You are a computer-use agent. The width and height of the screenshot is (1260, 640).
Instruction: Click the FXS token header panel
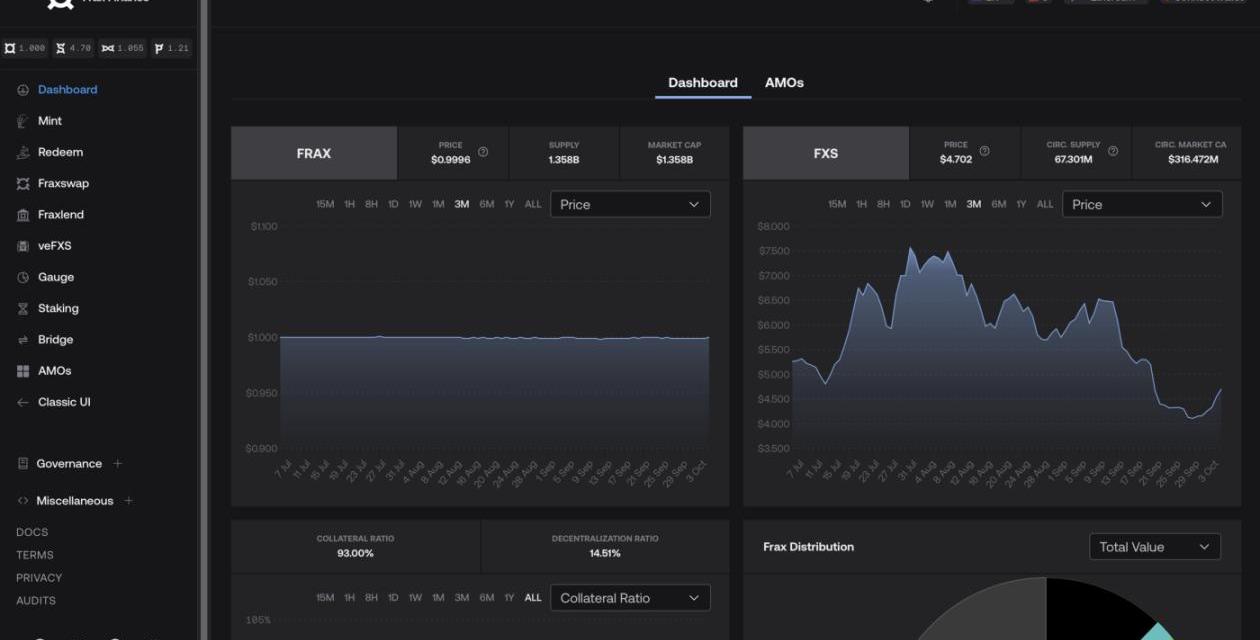[825, 153]
